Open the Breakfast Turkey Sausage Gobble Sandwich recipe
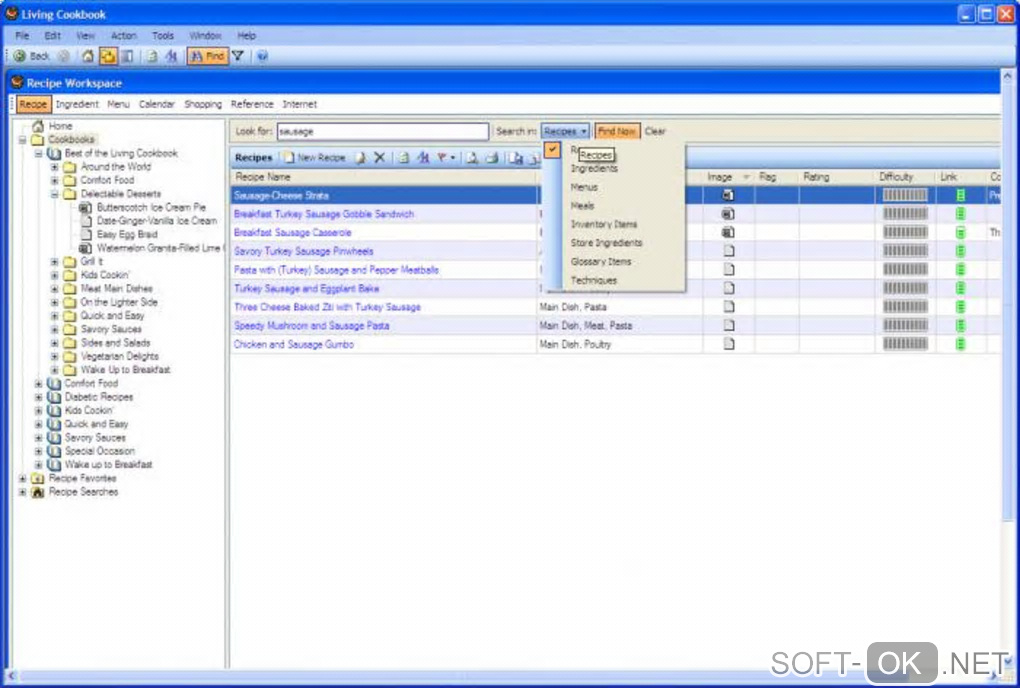This screenshot has width=1020, height=688. pyautogui.click(x=324, y=214)
